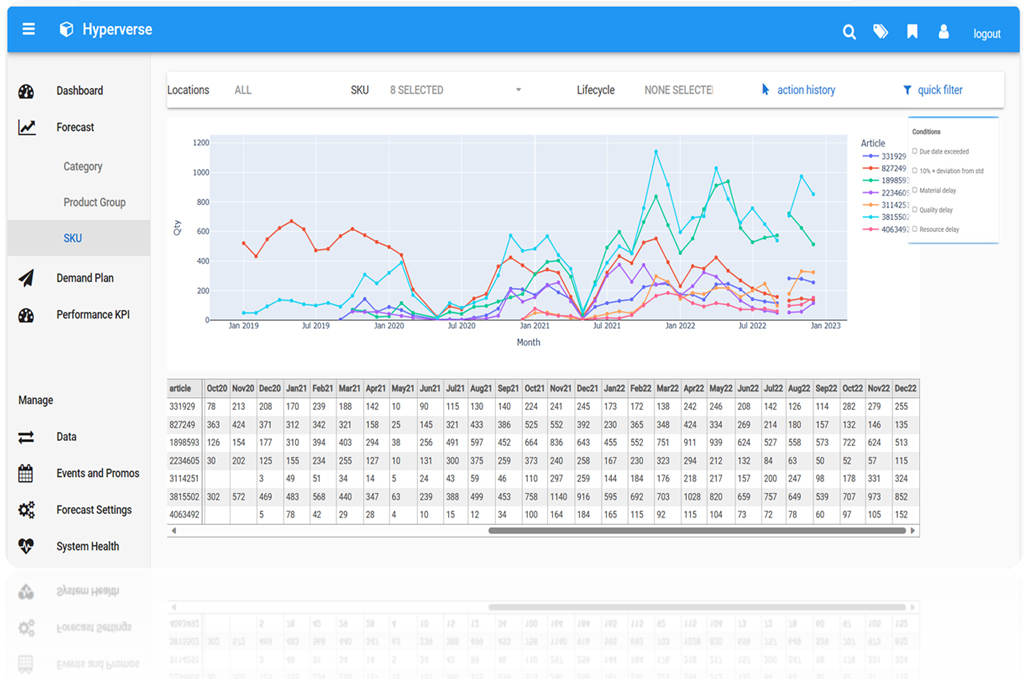Image resolution: width=1025 pixels, height=679 pixels.
Task: Check the Due date exceeded condition
Action: pyautogui.click(x=915, y=151)
